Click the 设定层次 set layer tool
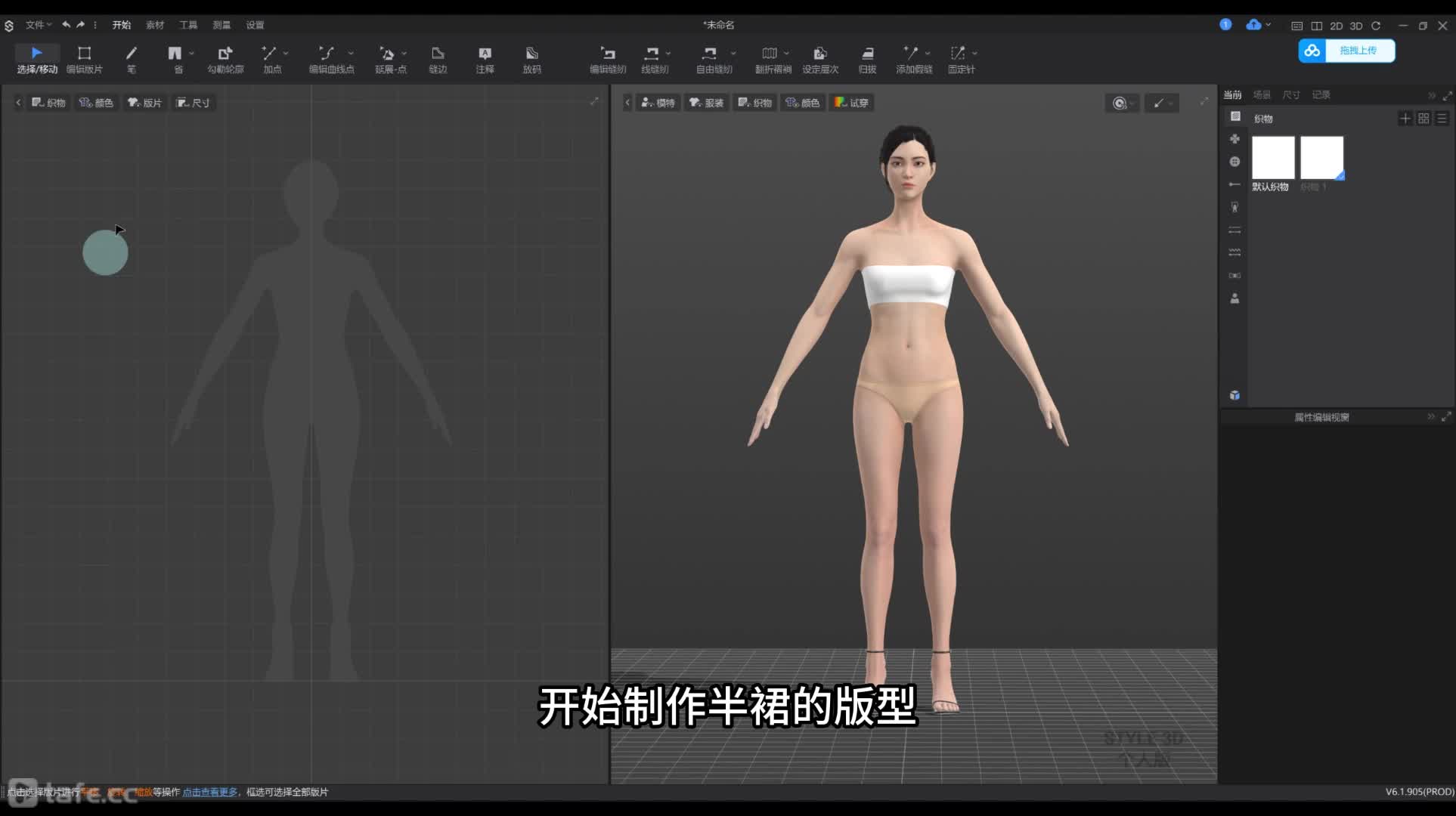This screenshot has width=1456, height=816. click(x=820, y=59)
